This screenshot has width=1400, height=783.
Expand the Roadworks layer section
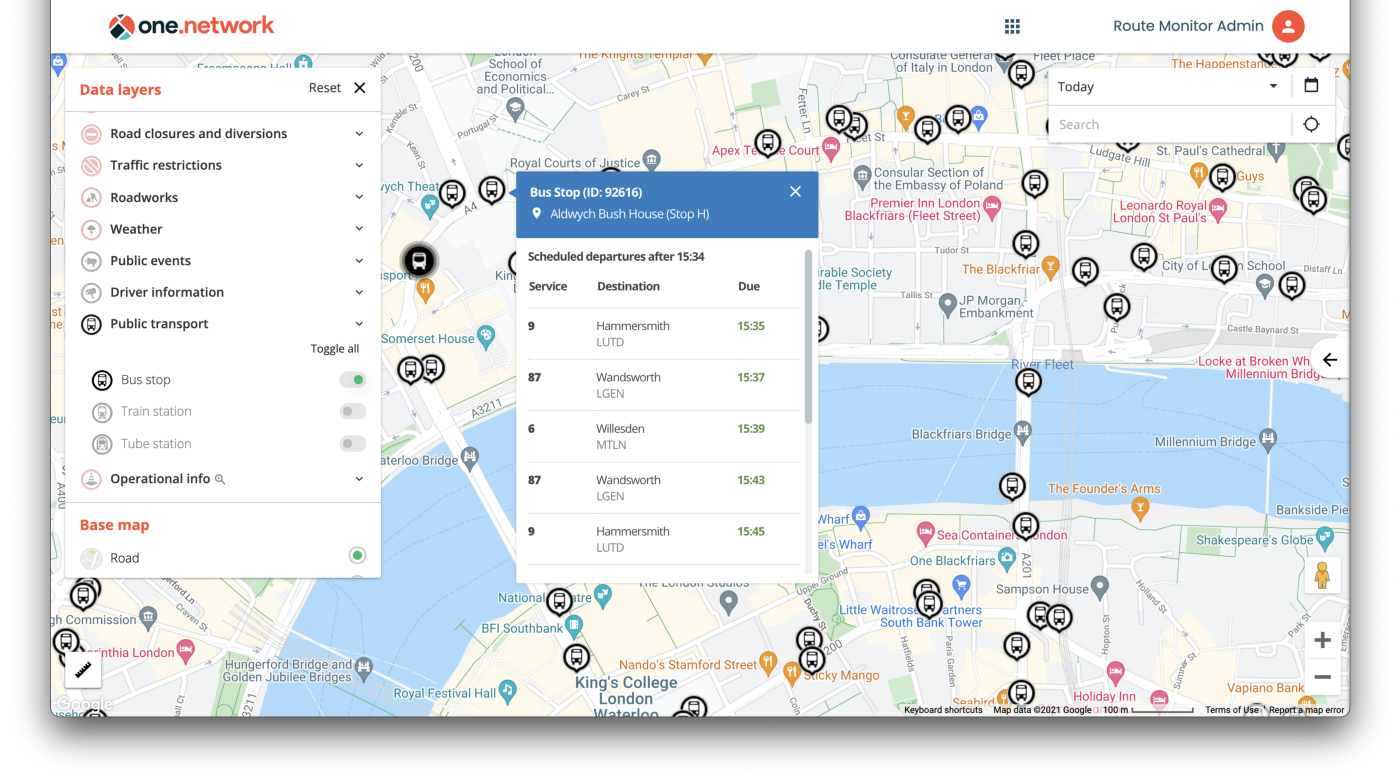pyautogui.click(x=359, y=198)
